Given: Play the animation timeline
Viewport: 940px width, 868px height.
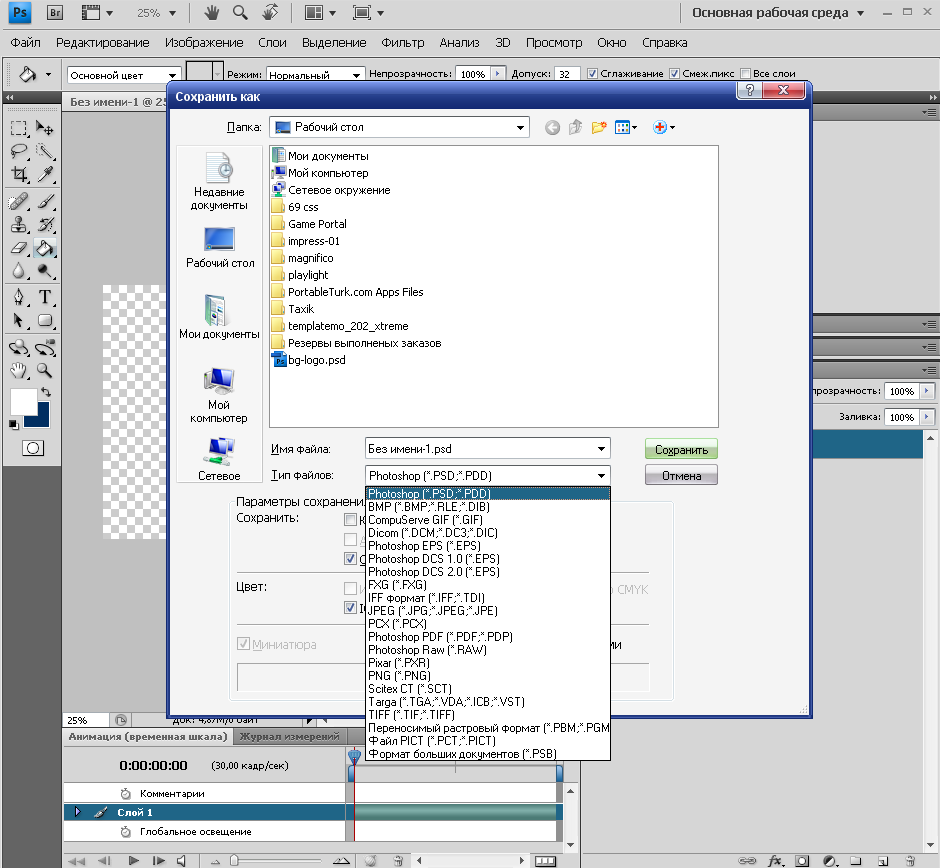Looking at the screenshot, I should [134, 861].
